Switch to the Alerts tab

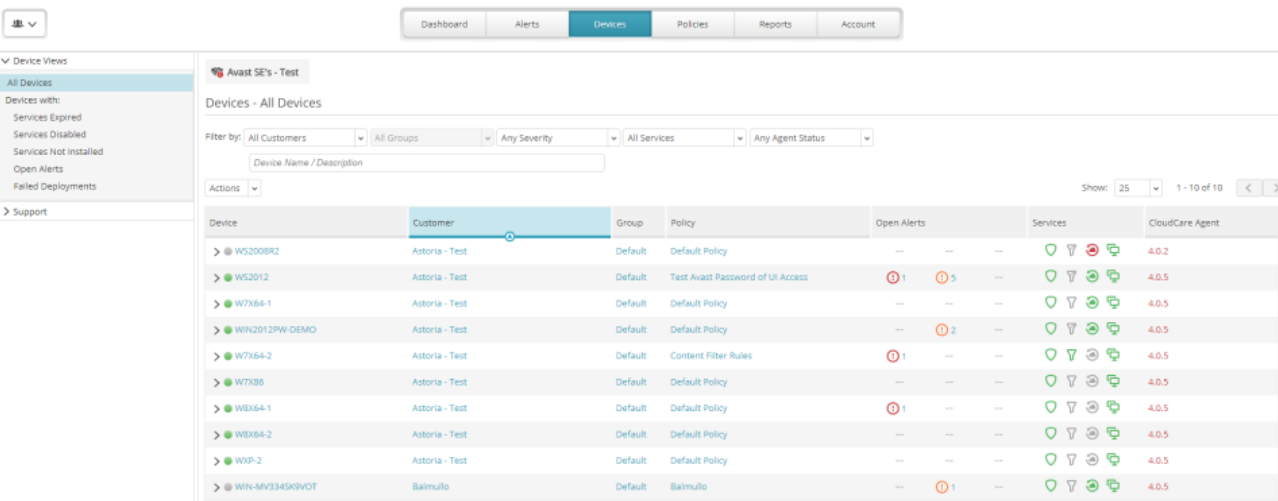(527, 24)
